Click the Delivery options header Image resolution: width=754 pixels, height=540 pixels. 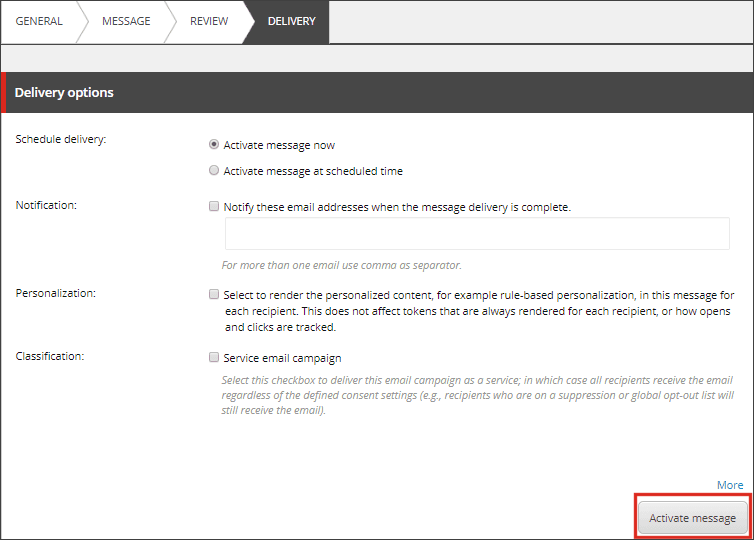pos(64,92)
